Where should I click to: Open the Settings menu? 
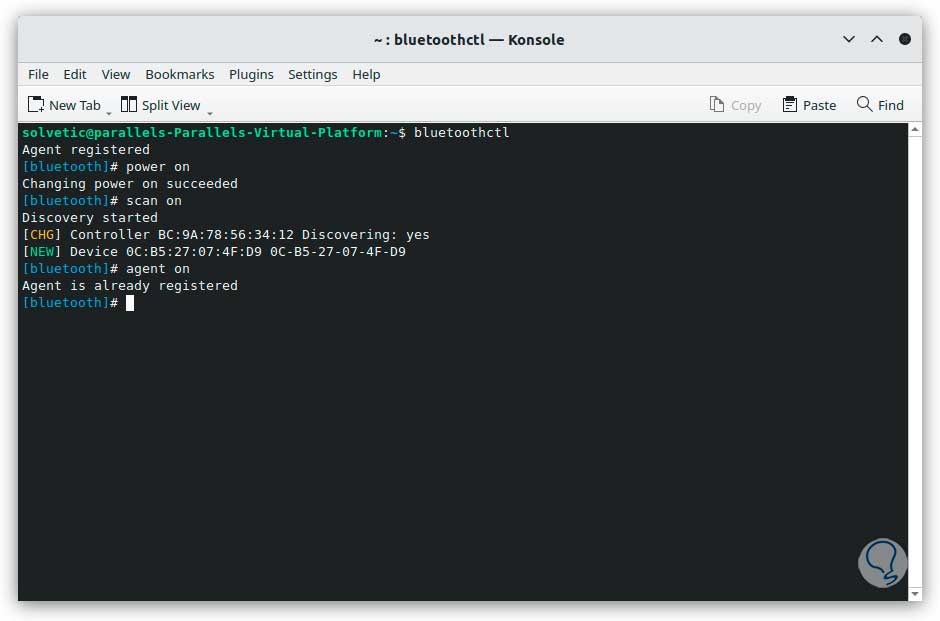[313, 74]
